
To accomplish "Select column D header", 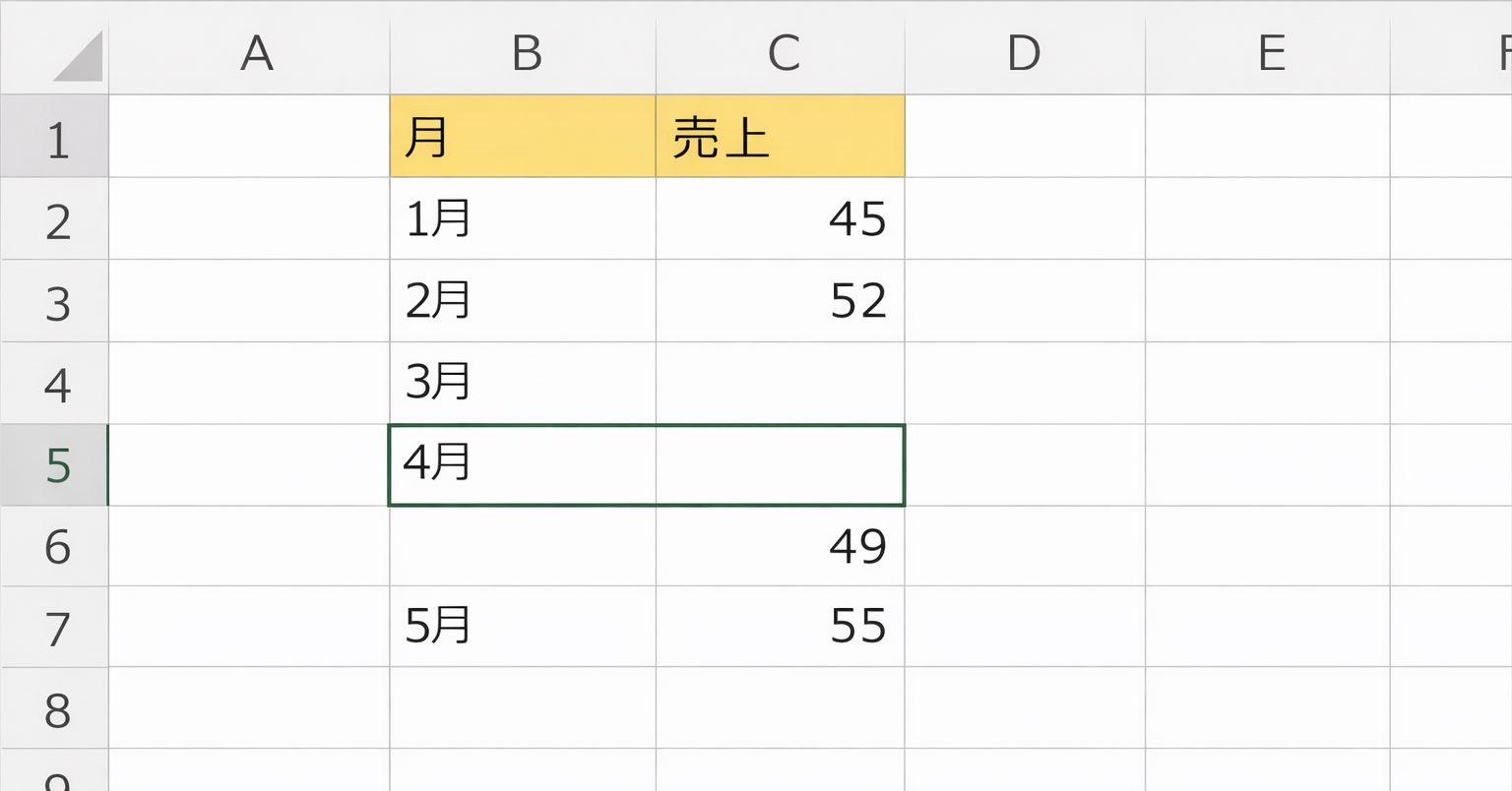I will 1024,53.
